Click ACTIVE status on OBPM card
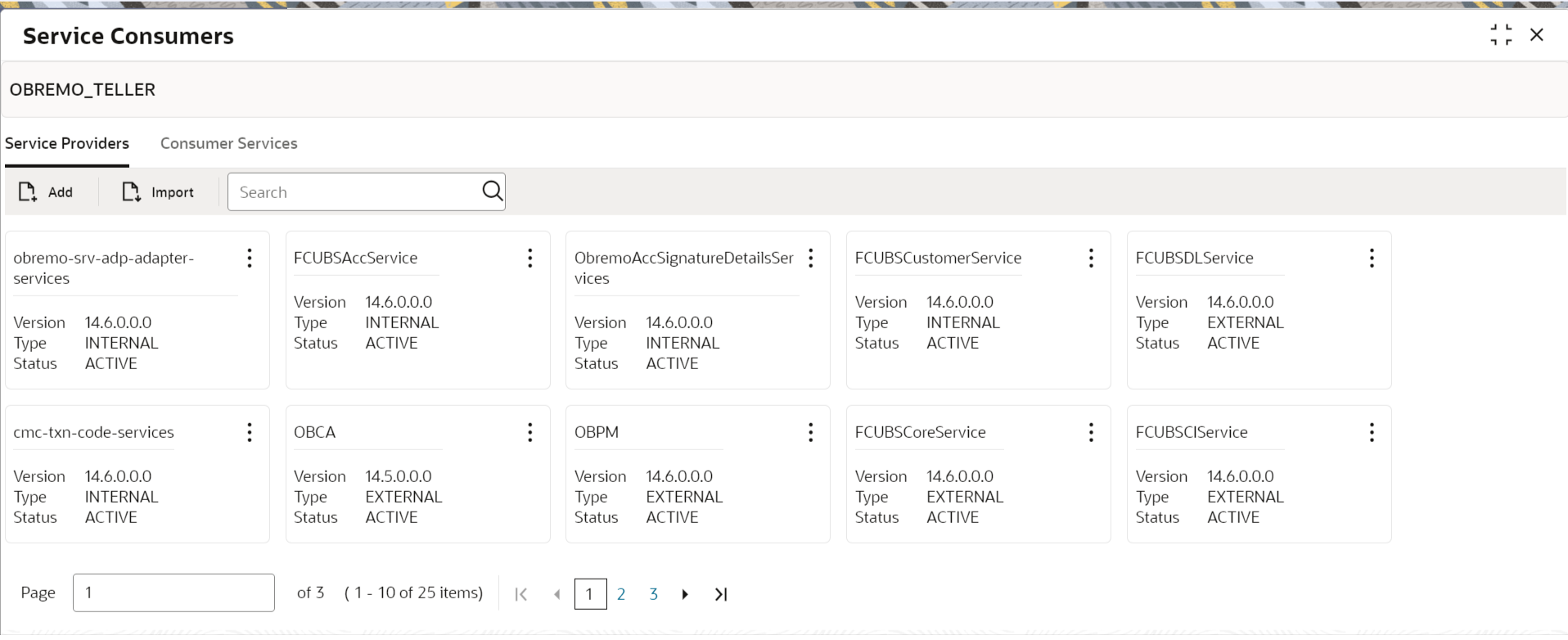The image size is (1568, 640). click(x=672, y=517)
